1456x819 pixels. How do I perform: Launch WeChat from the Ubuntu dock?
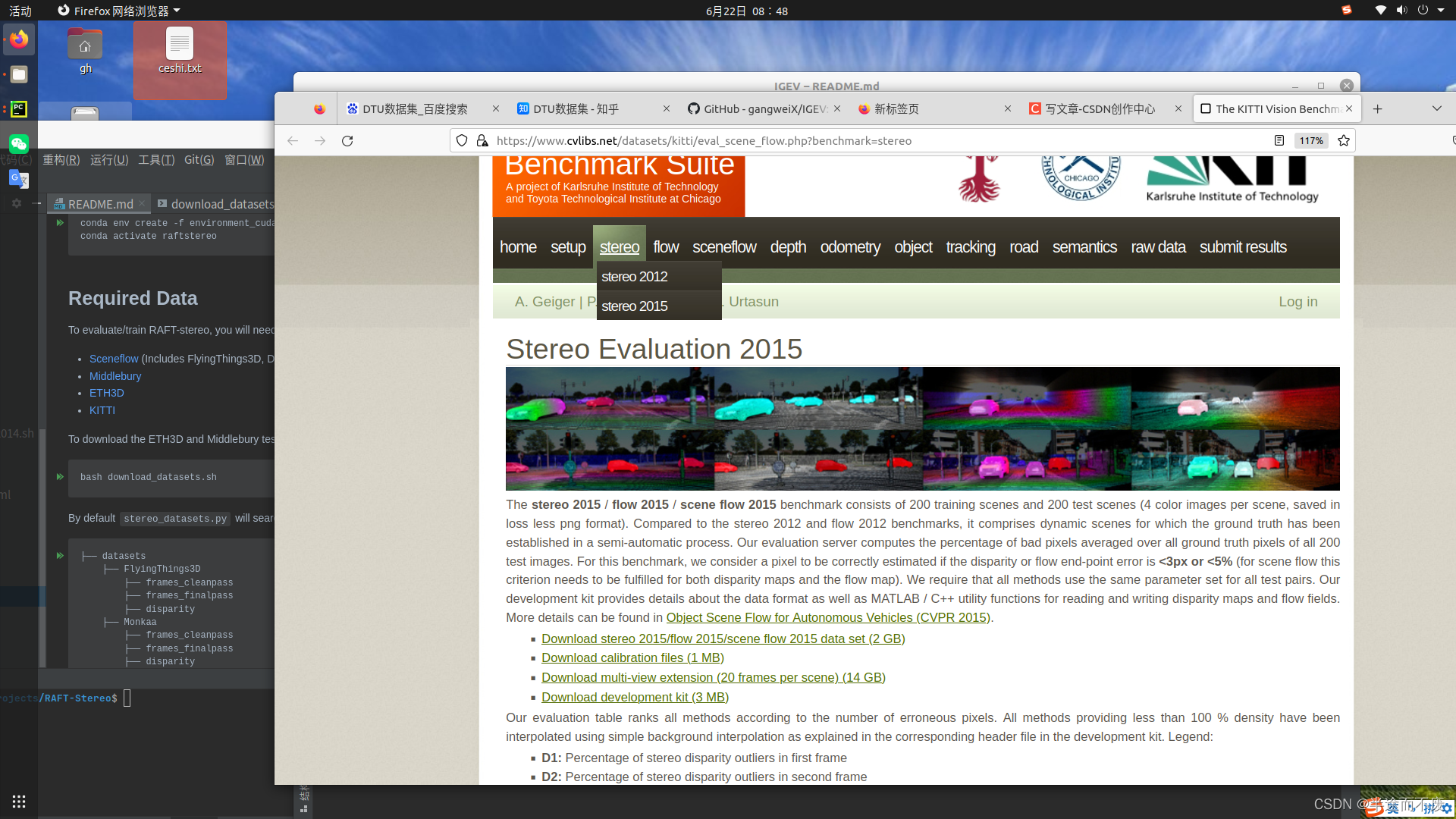pos(19,143)
